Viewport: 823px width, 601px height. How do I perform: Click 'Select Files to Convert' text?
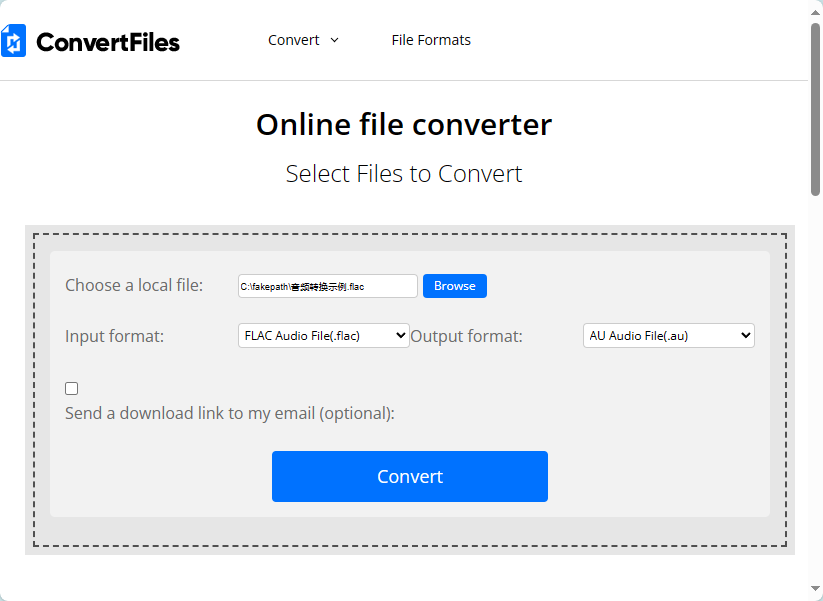pyautogui.click(x=404, y=173)
